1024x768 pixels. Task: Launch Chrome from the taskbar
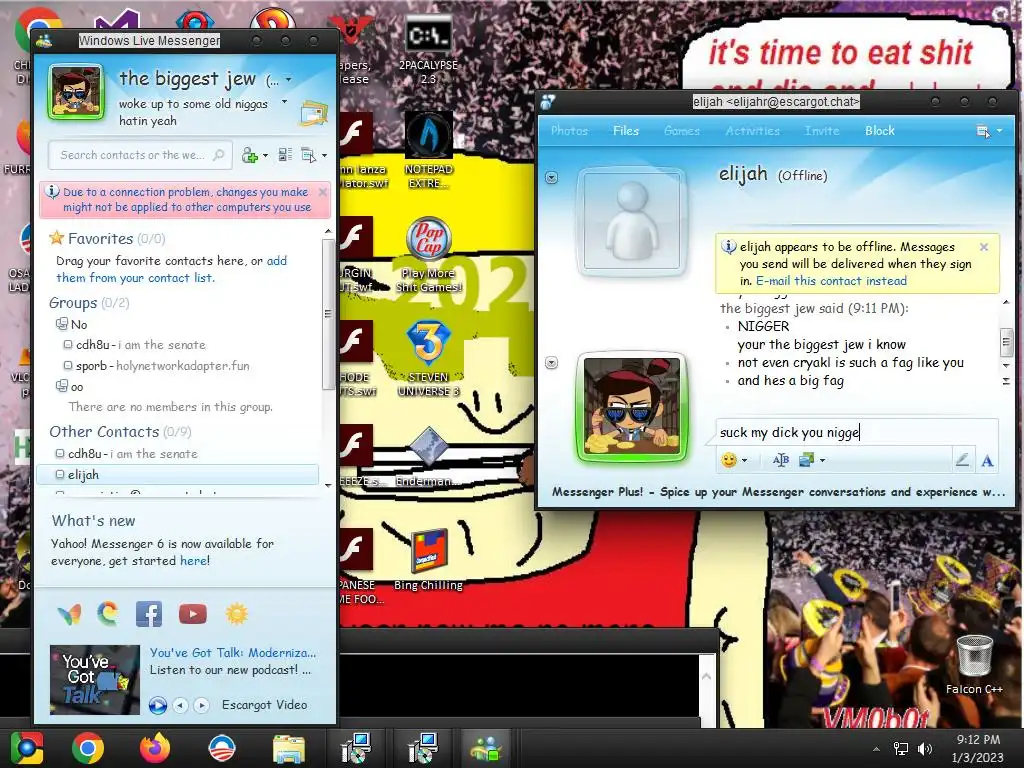point(88,748)
